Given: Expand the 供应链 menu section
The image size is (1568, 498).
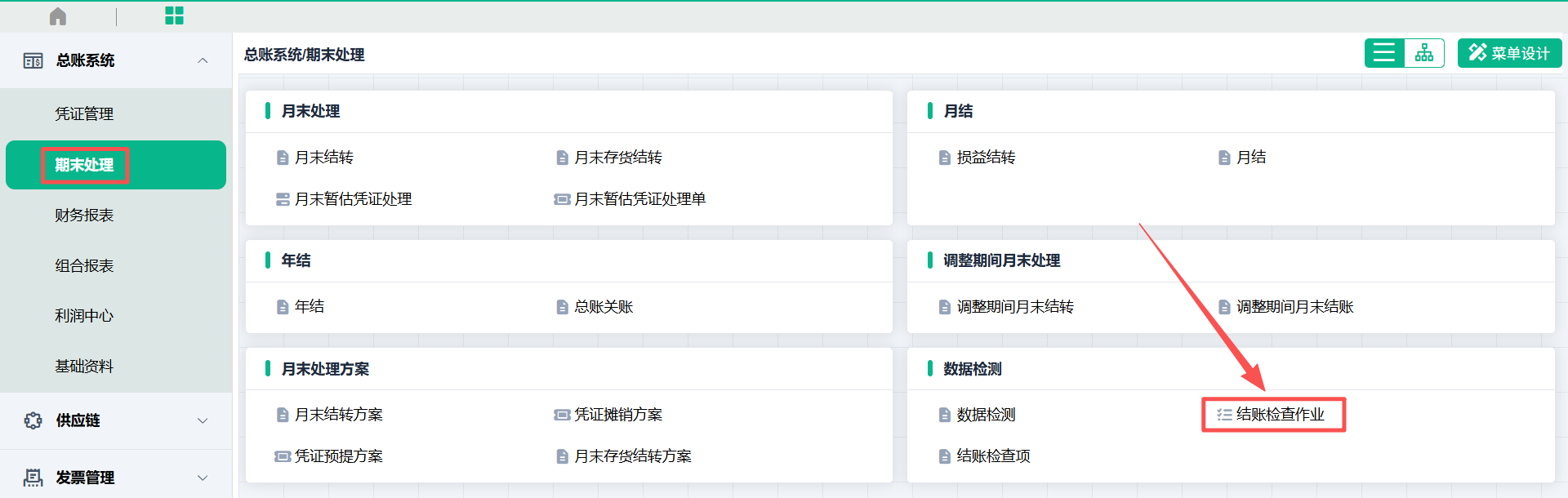Looking at the screenshot, I should [x=203, y=420].
